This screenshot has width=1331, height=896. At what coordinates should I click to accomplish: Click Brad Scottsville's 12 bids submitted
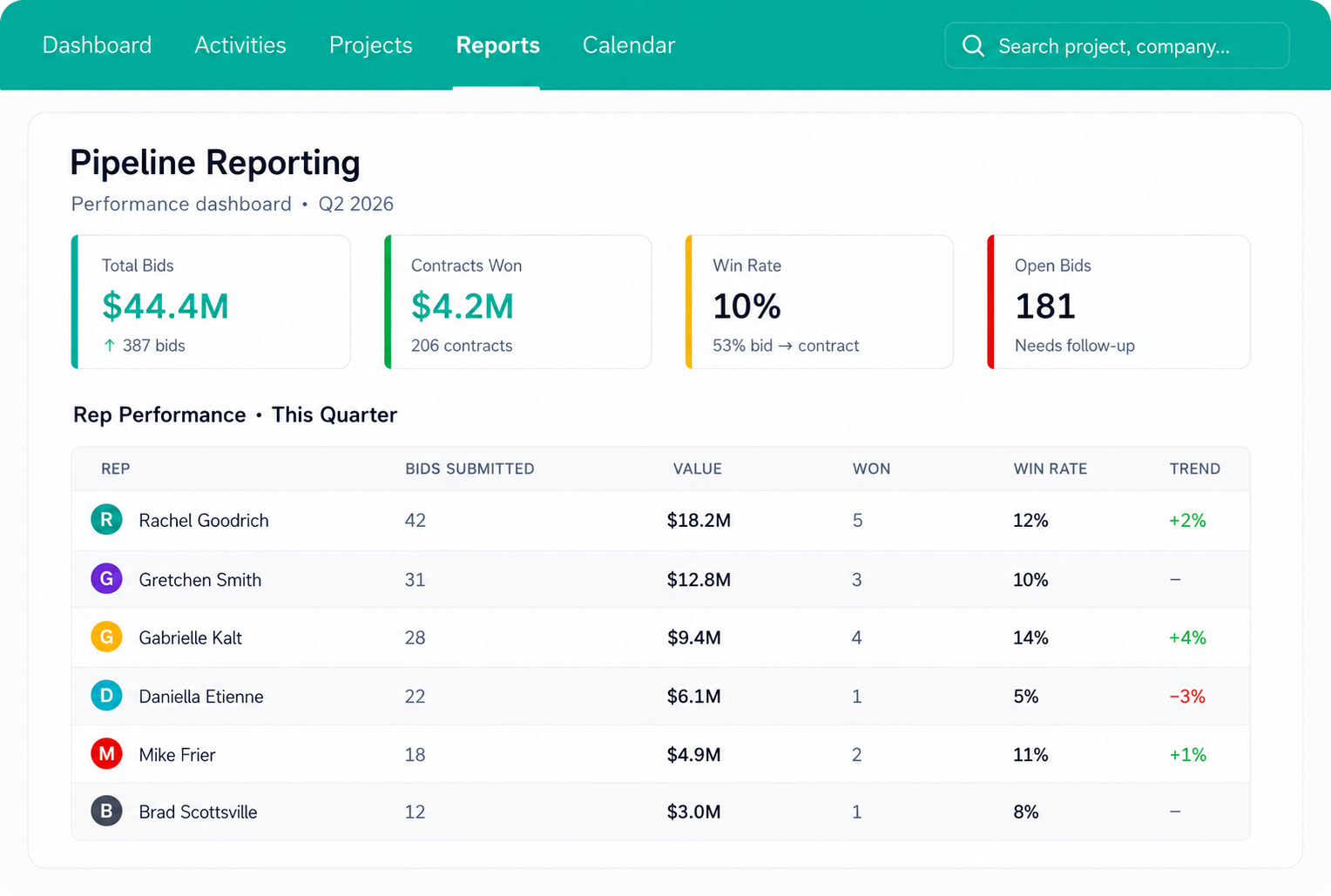point(416,812)
